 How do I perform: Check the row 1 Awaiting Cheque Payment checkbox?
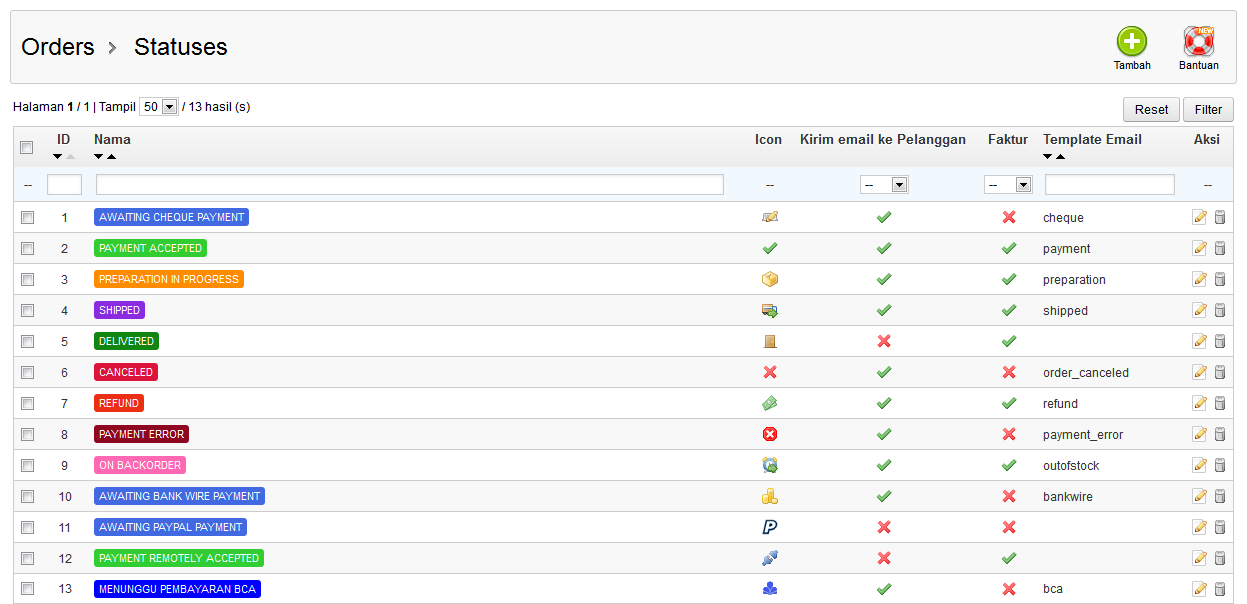(x=27, y=217)
